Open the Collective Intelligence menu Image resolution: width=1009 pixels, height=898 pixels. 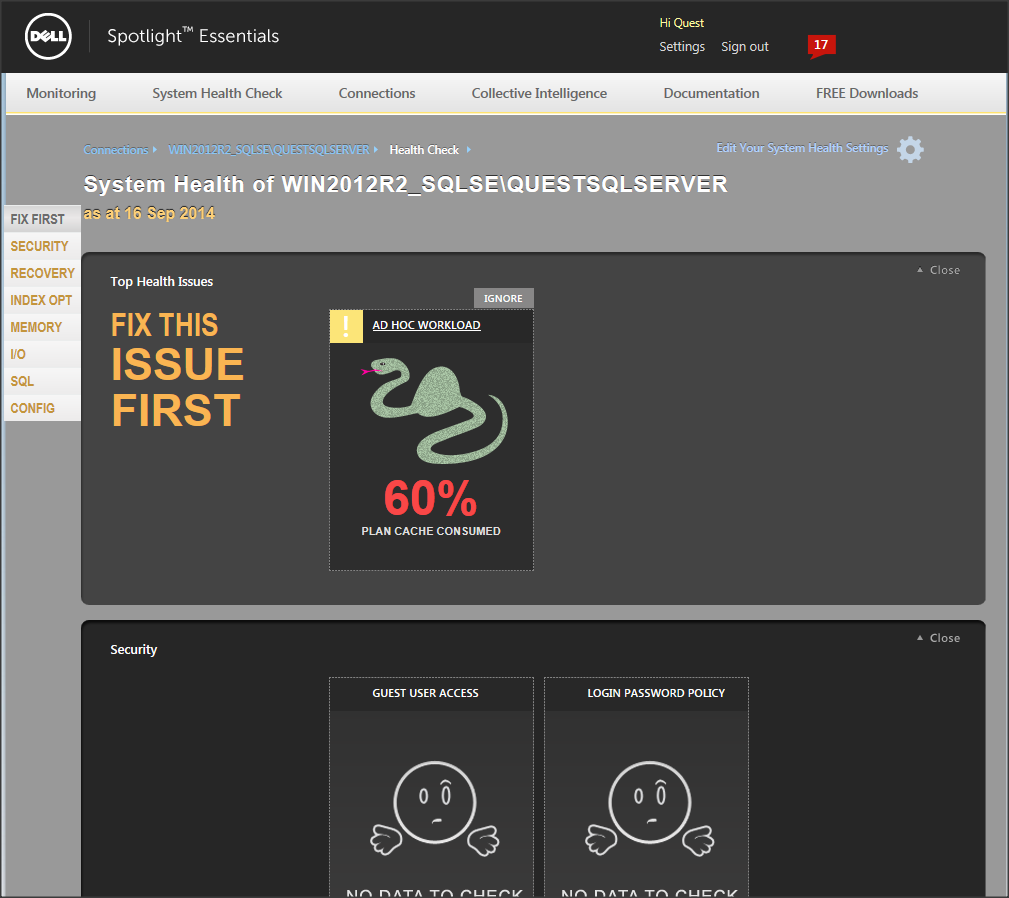click(539, 93)
